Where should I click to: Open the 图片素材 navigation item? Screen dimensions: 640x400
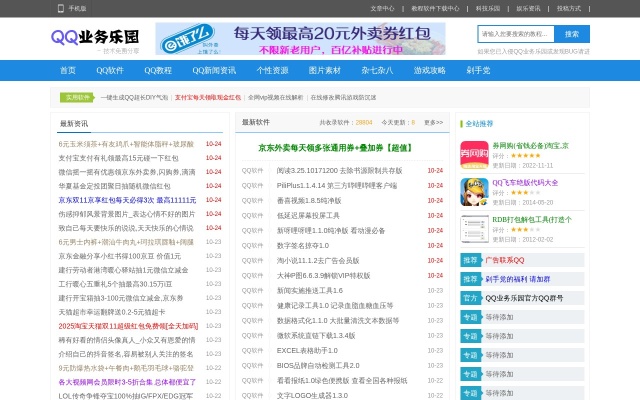(x=325, y=70)
